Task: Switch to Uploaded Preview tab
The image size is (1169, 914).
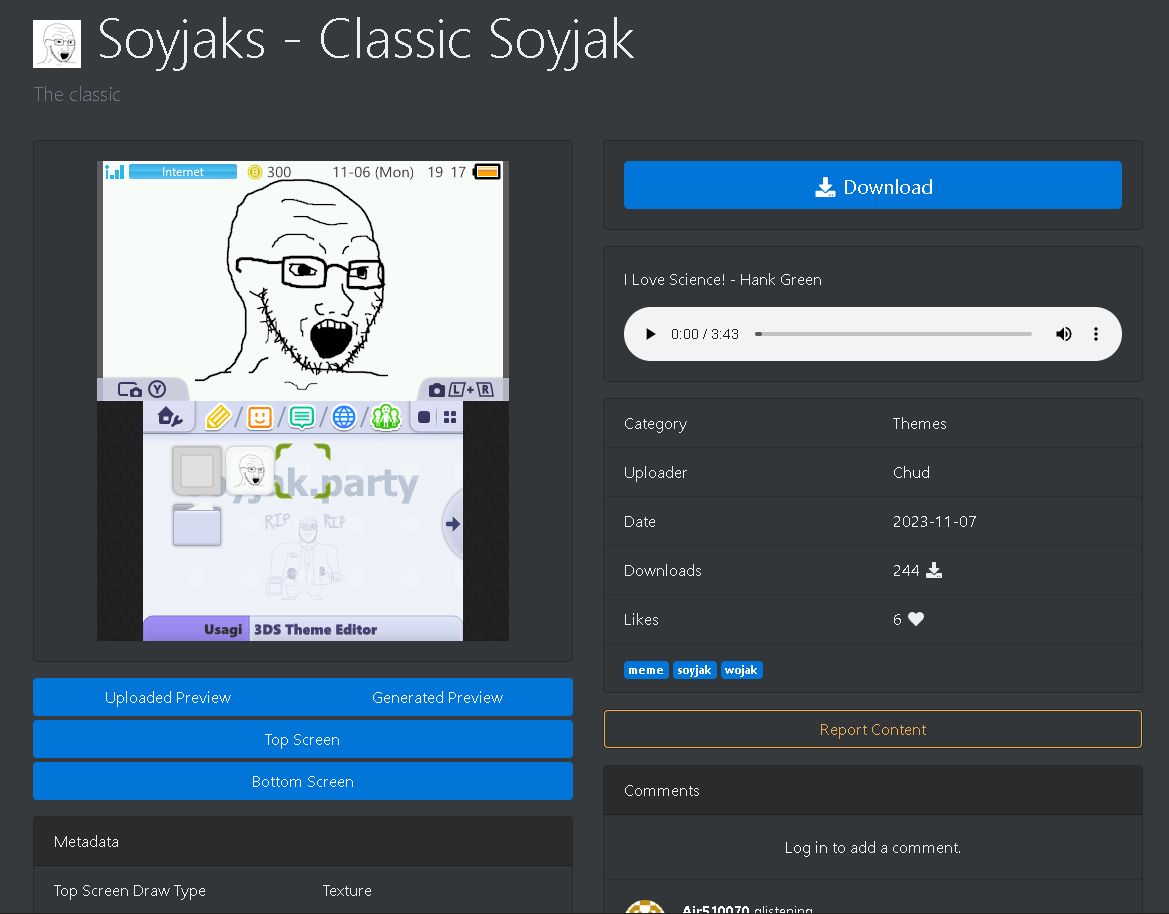Action: coord(168,697)
